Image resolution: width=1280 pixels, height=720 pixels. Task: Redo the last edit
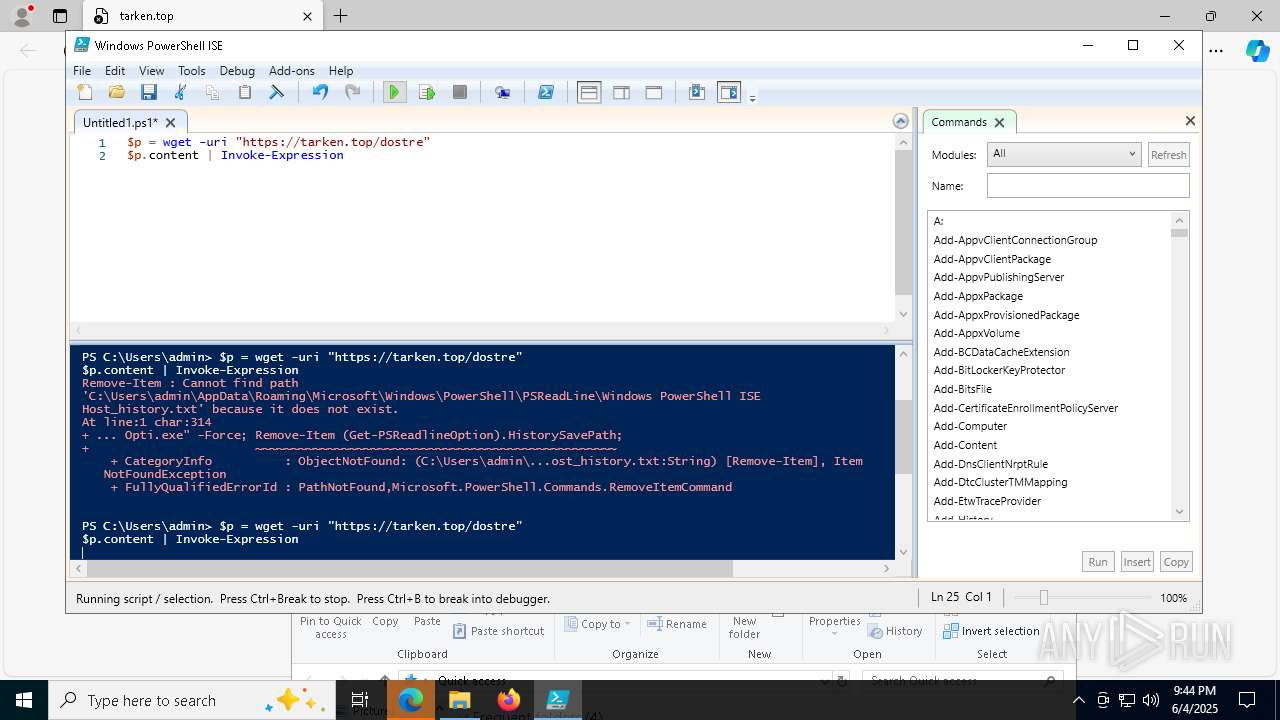(x=352, y=92)
